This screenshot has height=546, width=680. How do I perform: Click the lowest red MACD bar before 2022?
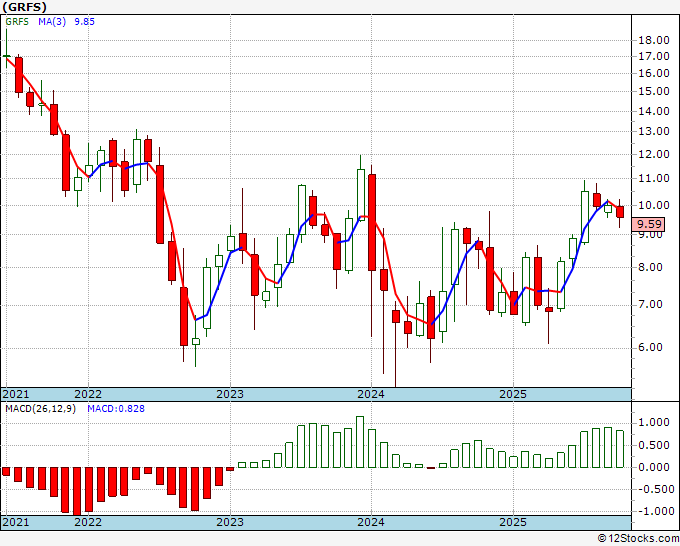point(77,491)
